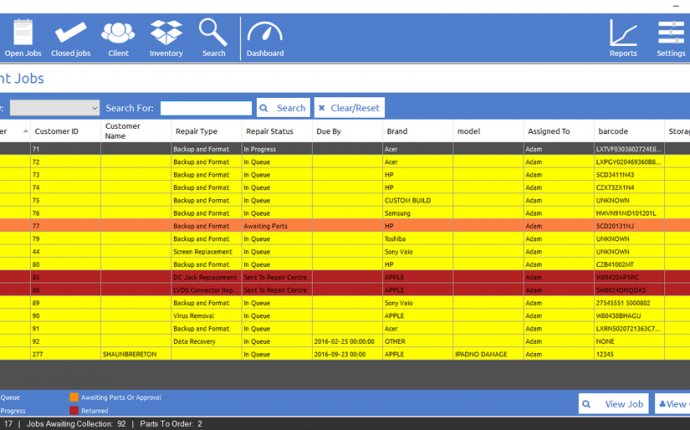Image resolution: width=690 pixels, height=430 pixels.
Task: Go to Closed jobs checkmark icon
Action: coord(70,33)
